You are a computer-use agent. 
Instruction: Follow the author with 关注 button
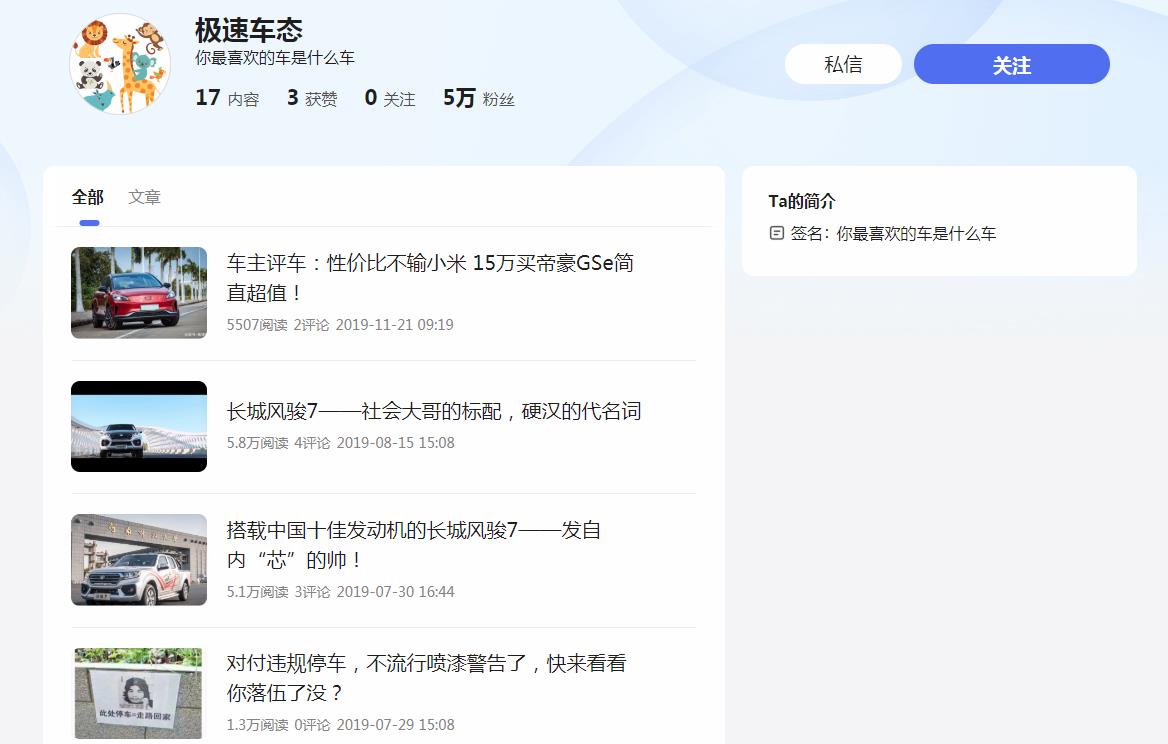(x=1012, y=64)
